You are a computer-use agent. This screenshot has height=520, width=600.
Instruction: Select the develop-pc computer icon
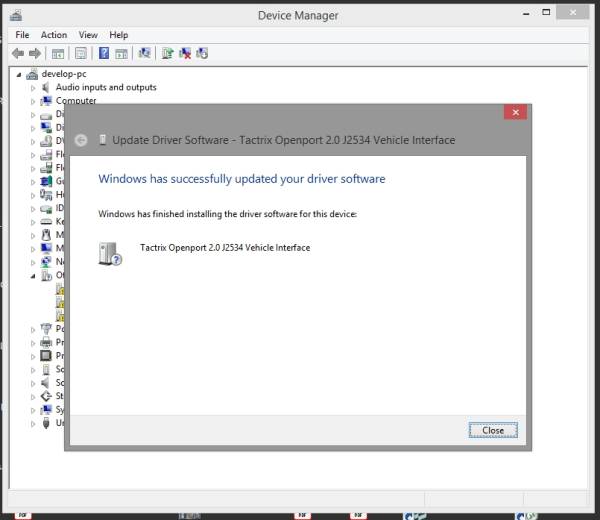point(32,74)
